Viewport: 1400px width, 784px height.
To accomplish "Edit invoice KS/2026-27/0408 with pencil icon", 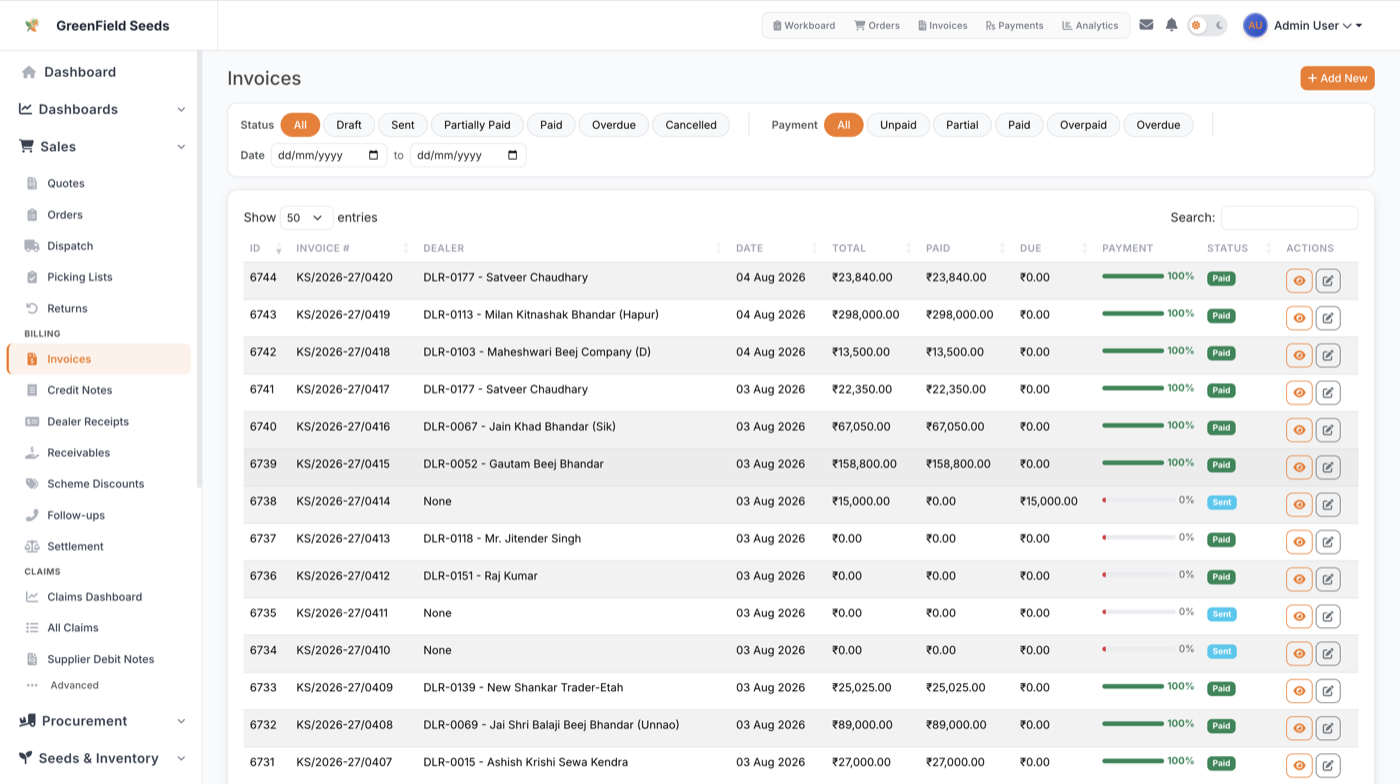I will pyautogui.click(x=1328, y=728).
